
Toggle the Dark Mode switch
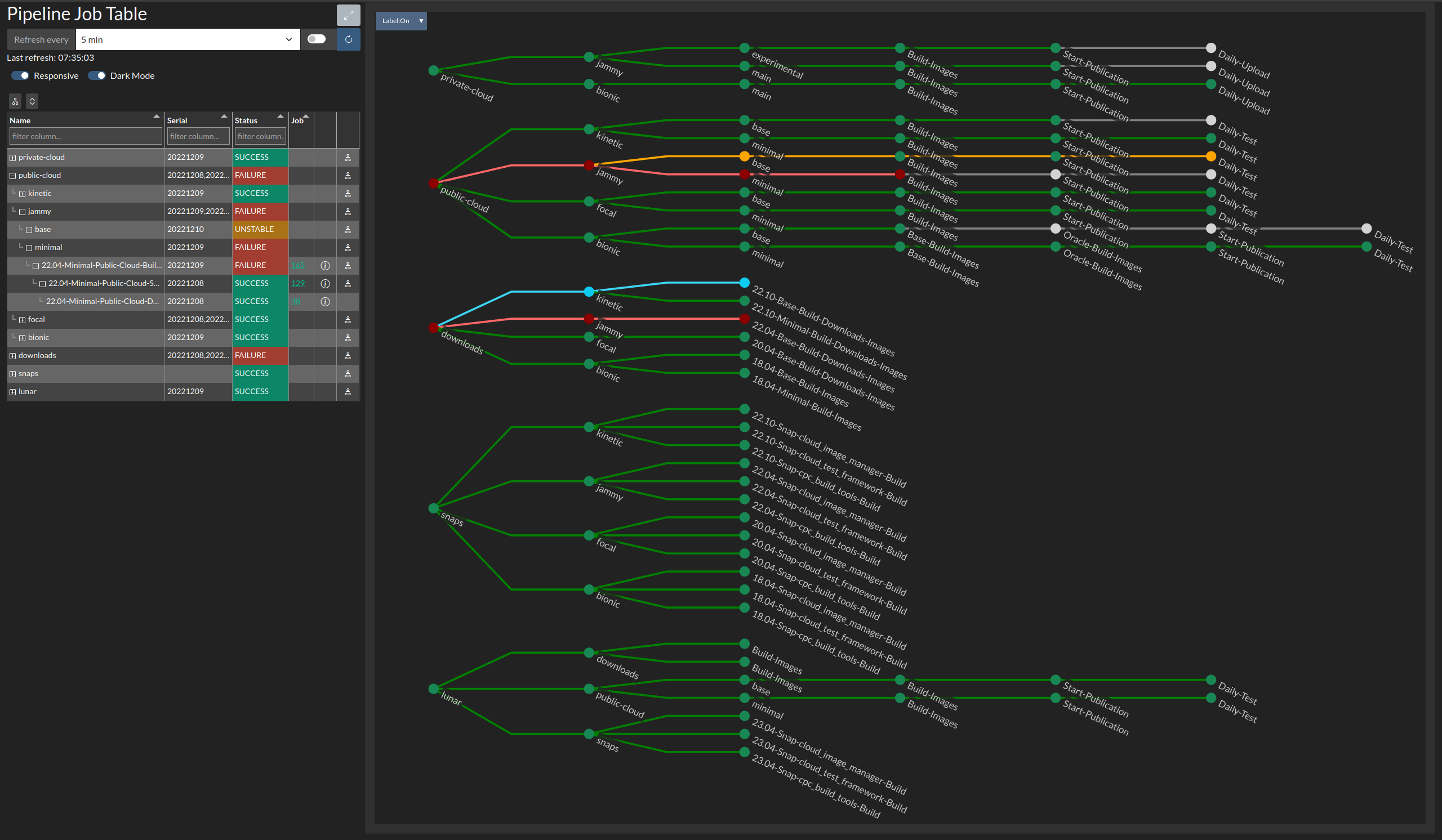click(x=99, y=75)
